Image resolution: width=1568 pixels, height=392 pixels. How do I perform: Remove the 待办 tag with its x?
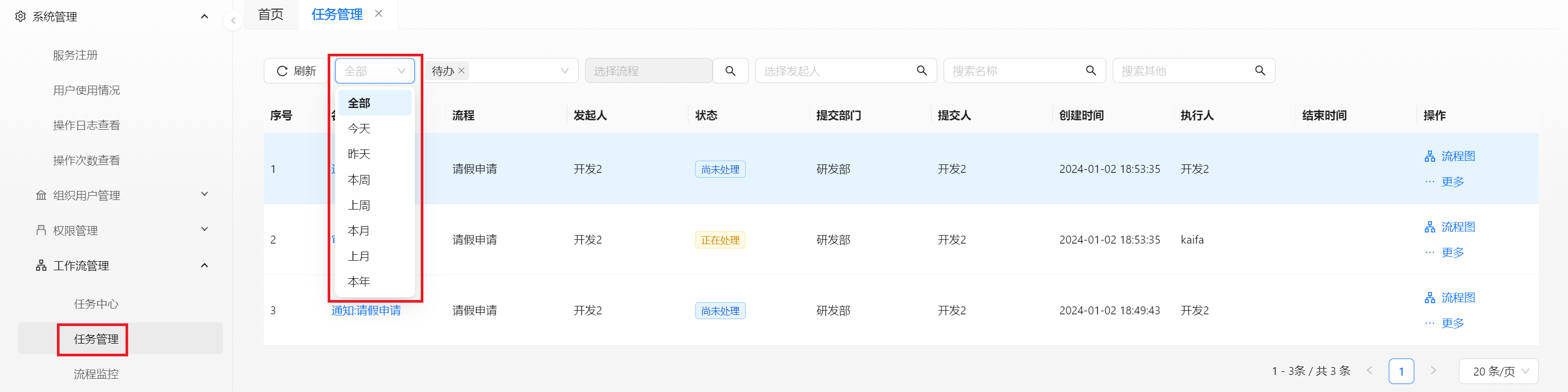[461, 71]
